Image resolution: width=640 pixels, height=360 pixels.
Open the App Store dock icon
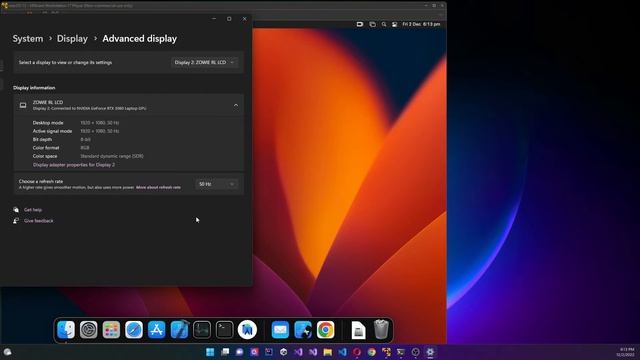pyautogui.click(x=156, y=330)
